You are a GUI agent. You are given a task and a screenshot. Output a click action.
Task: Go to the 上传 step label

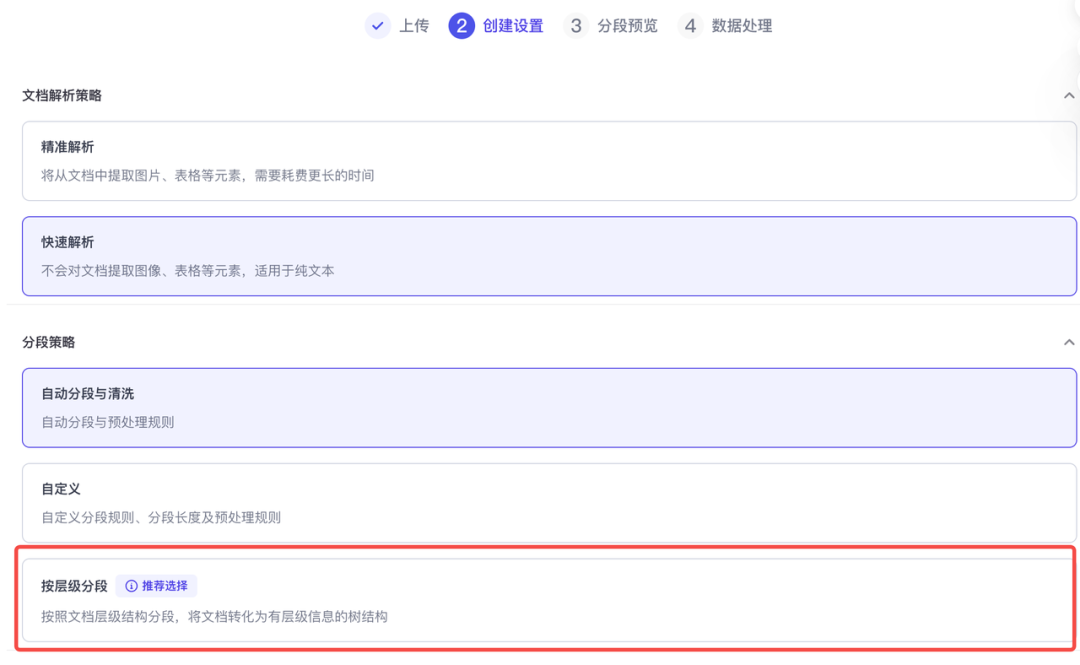[414, 26]
